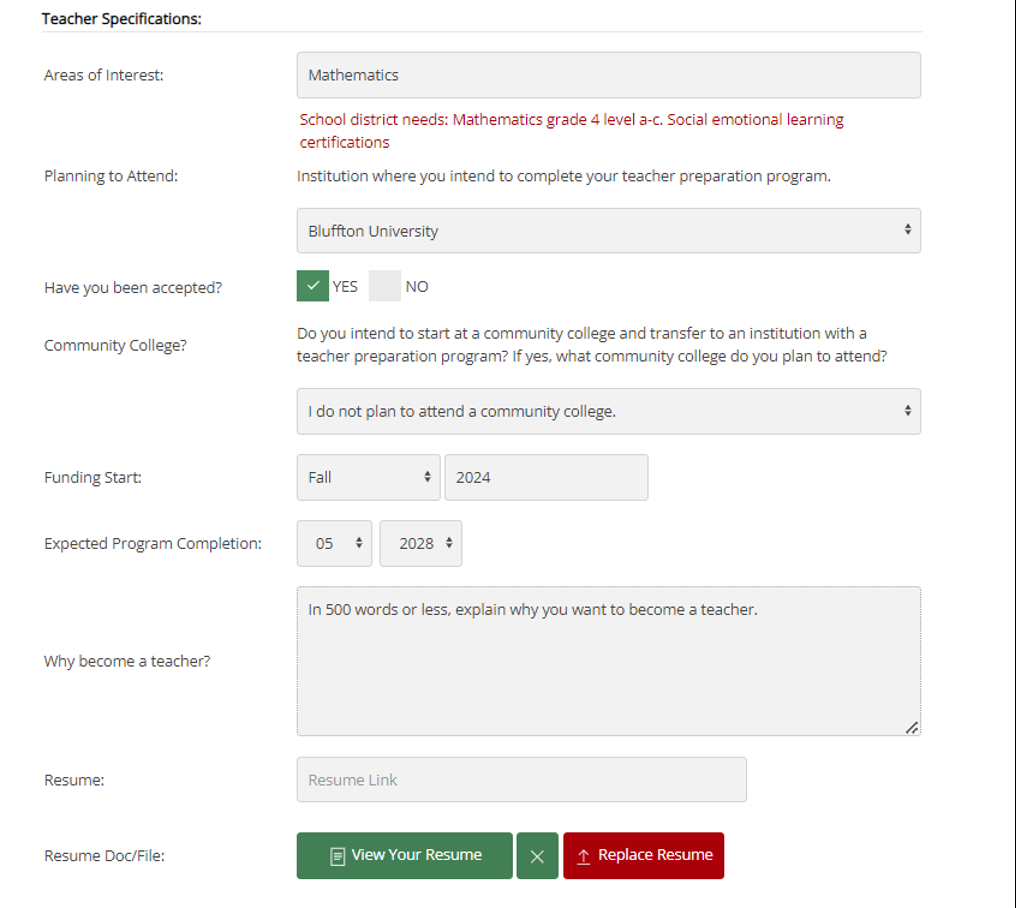Check the NO acceptance checkbox
This screenshot has height=908, width=1016.
pyautogui.click(x=385, y=286)
